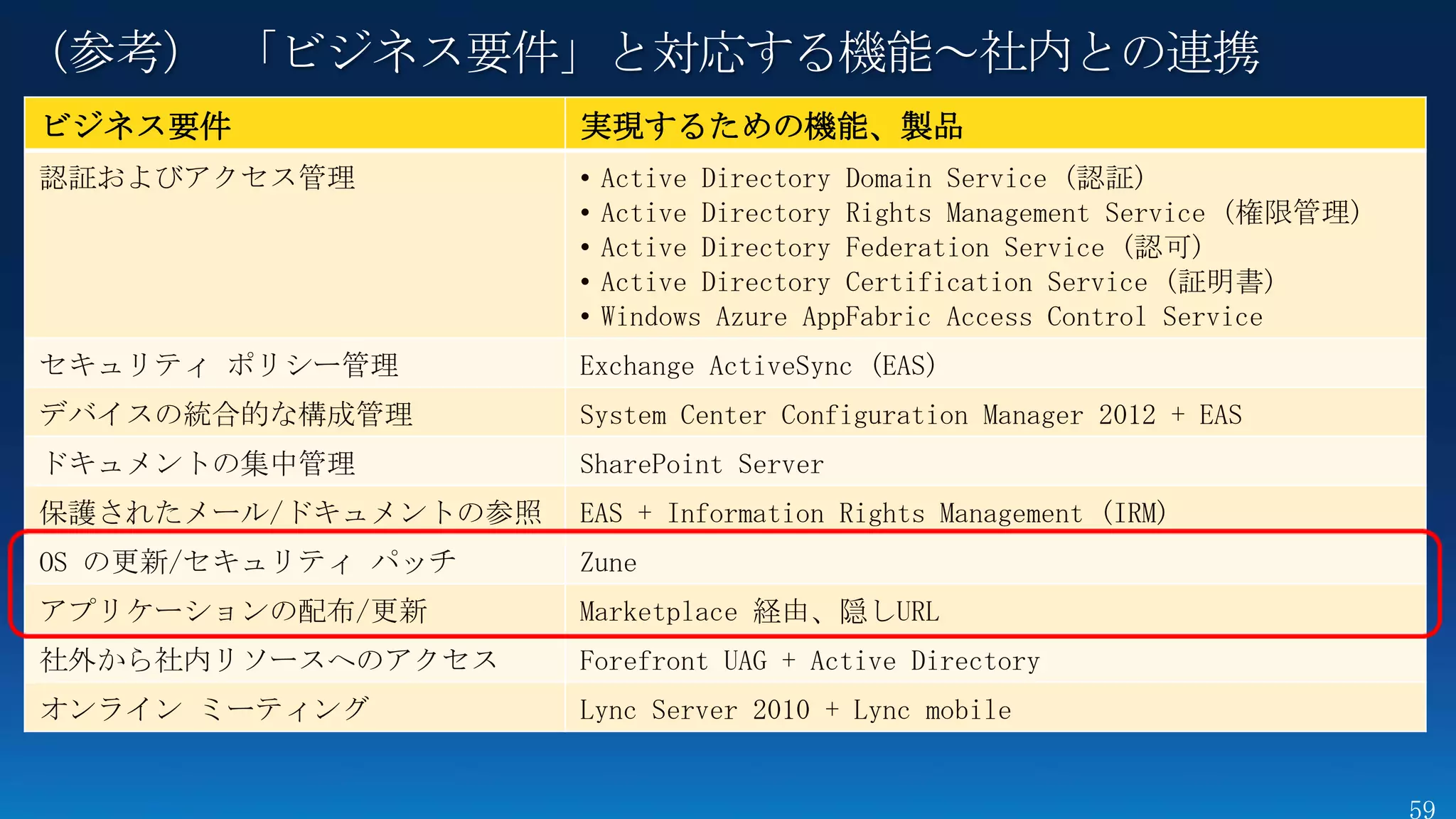Click the cell '認証およびアクセス管理'
Viewport: 1456px width, 819px height.
(295, 244)
